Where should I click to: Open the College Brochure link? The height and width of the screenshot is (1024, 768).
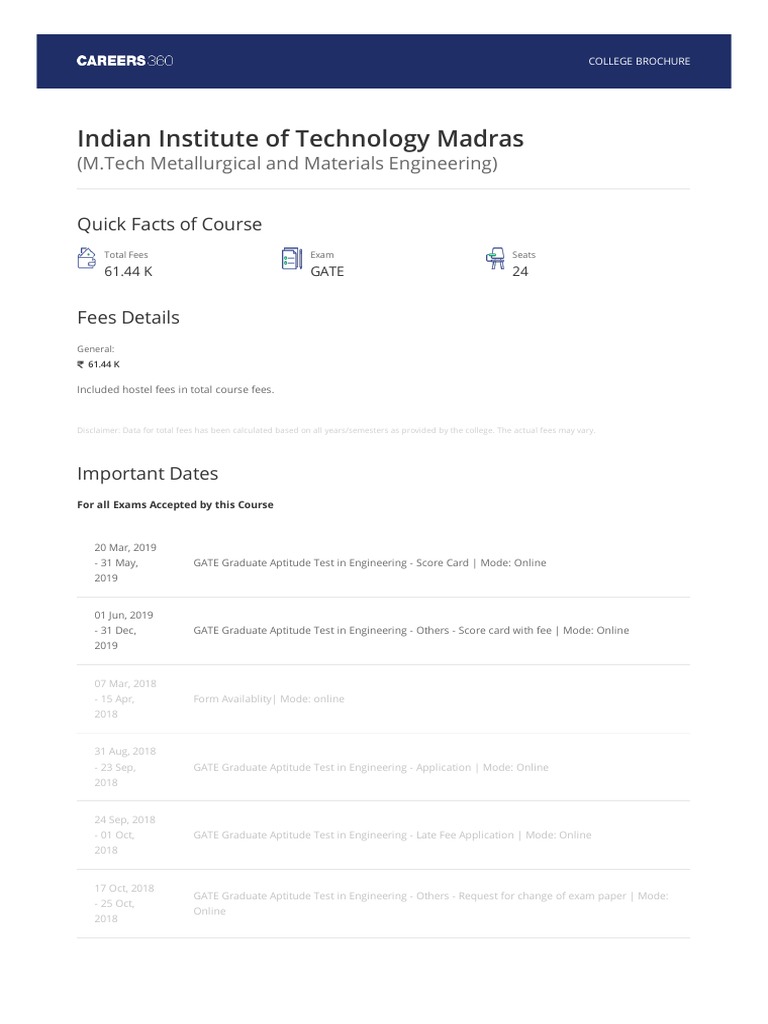point(639,61)
